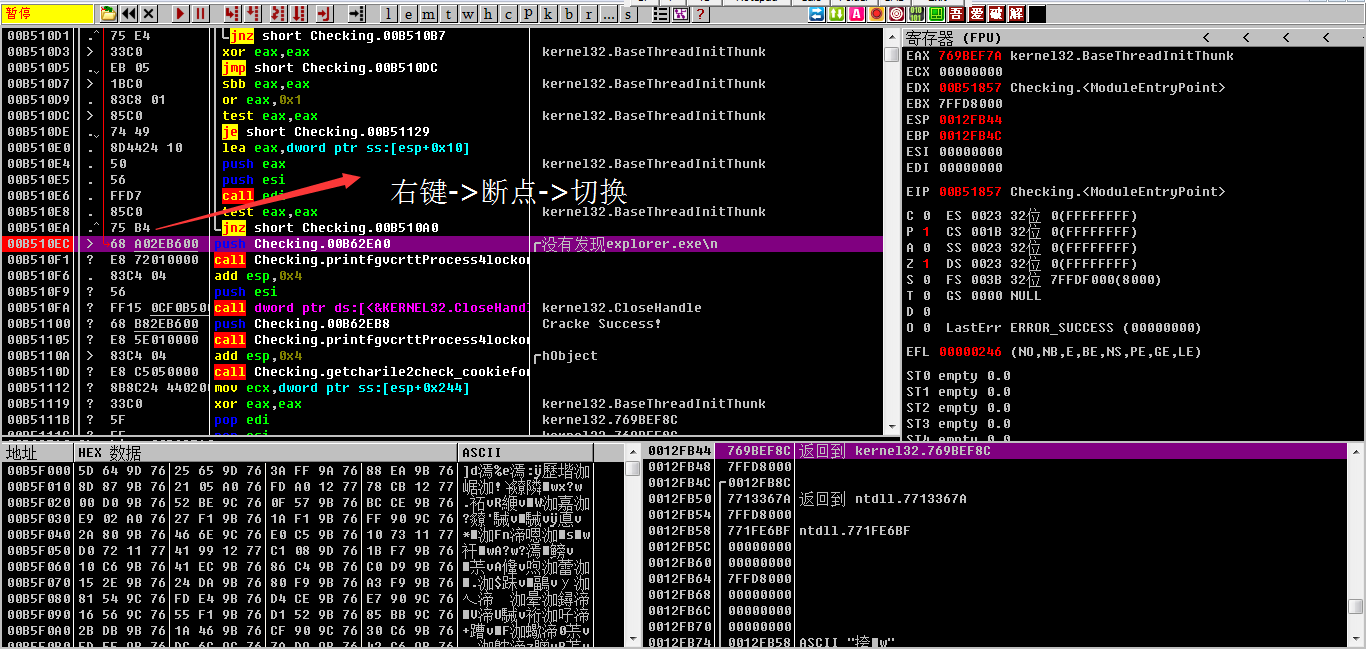Click the green window plugin icon
The image size is (1366, 649).
(936, 14)
